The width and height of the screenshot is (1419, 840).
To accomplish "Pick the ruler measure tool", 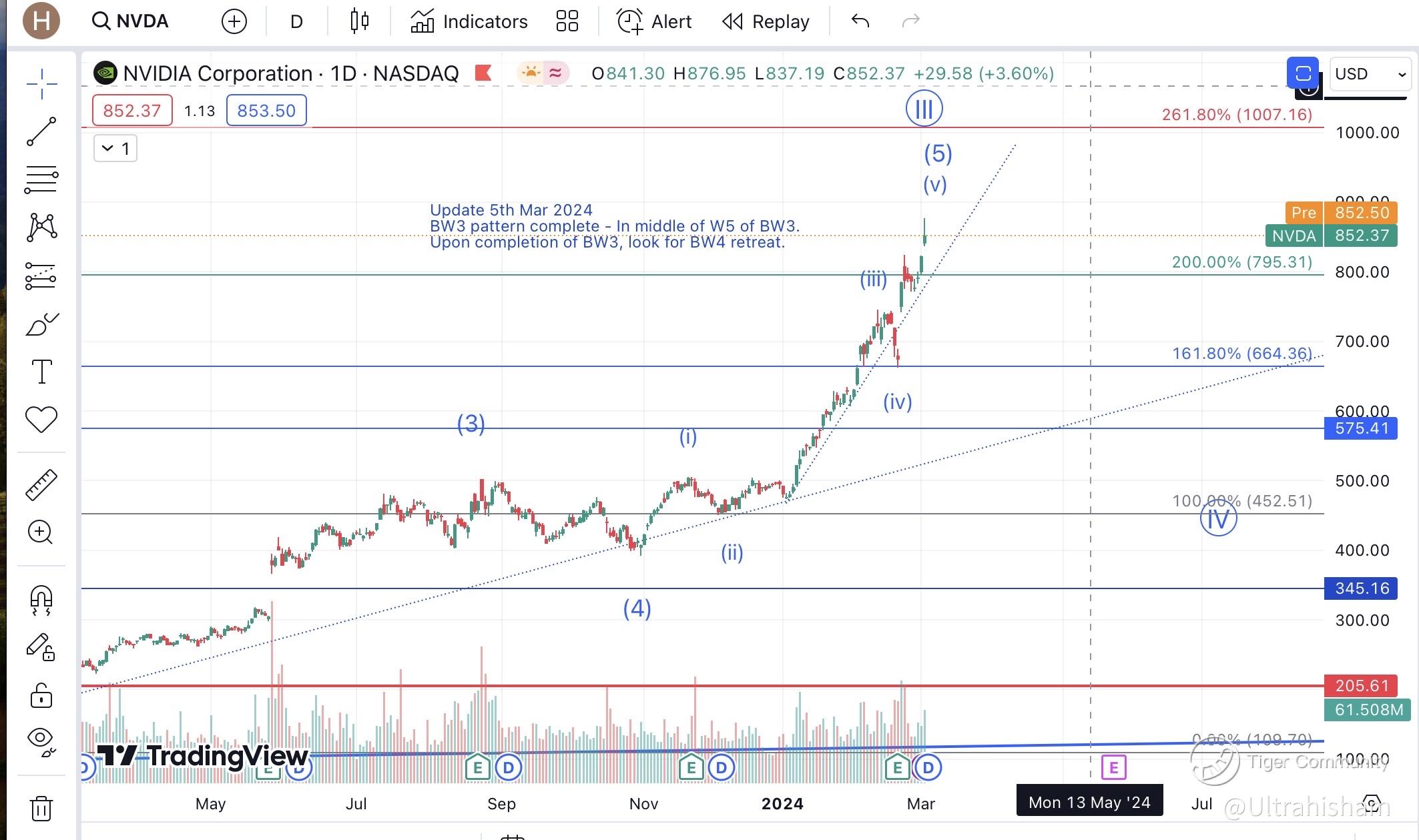I will (x=41, y=485).
